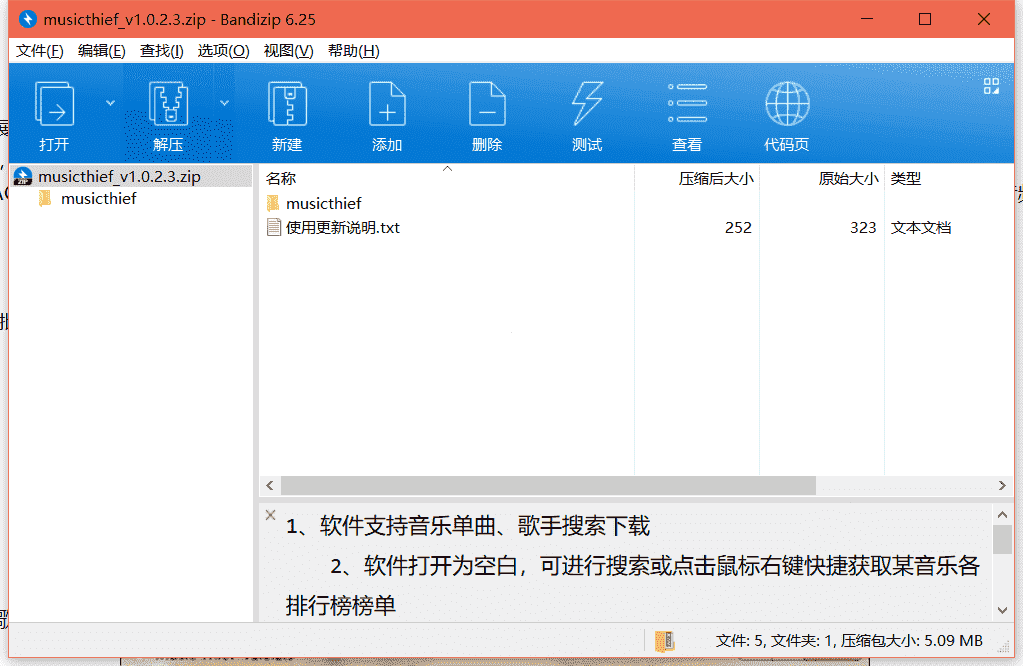The image size is (1023, 666).
Task: Open the 文件(F) menu
Action: tap(40, 51)
